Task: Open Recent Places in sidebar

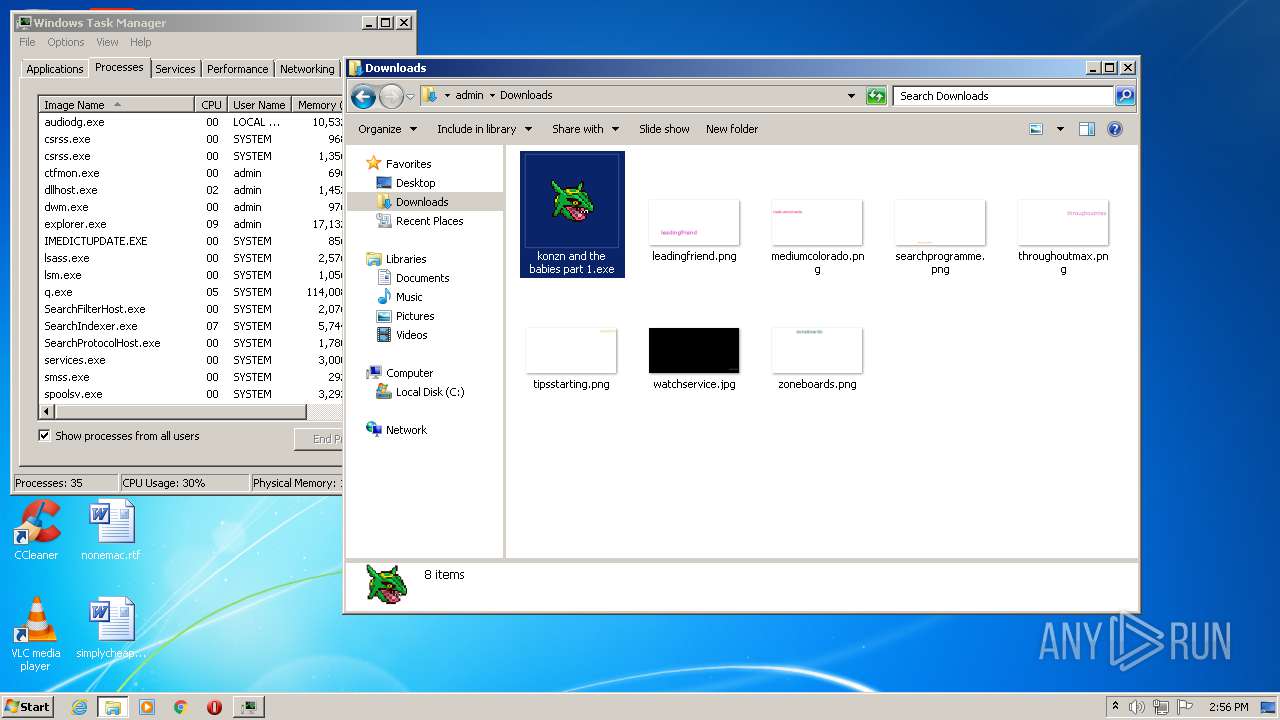Action: (x=429, y=221)
